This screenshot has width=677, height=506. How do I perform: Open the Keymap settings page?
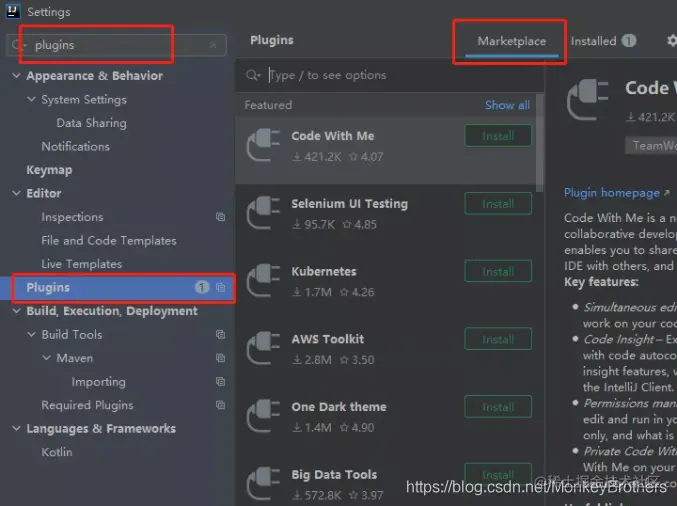coord(49,170)
